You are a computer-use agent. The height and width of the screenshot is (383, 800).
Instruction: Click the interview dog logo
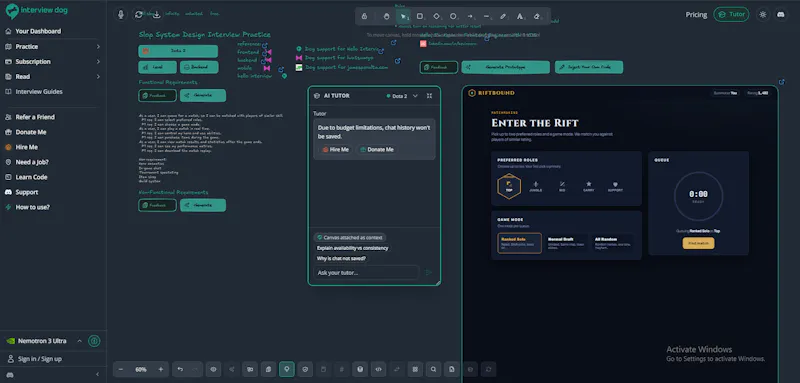(36, 11)
